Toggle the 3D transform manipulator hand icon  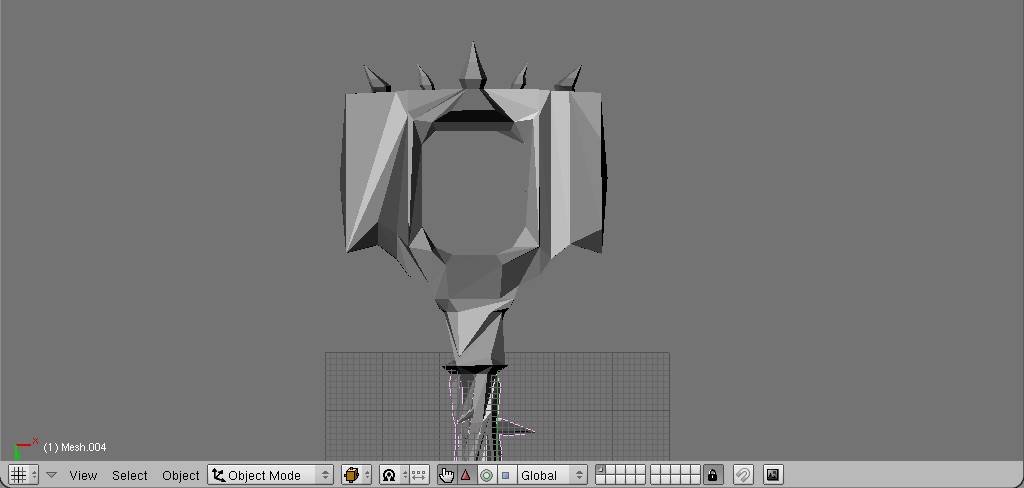[446, 475]
